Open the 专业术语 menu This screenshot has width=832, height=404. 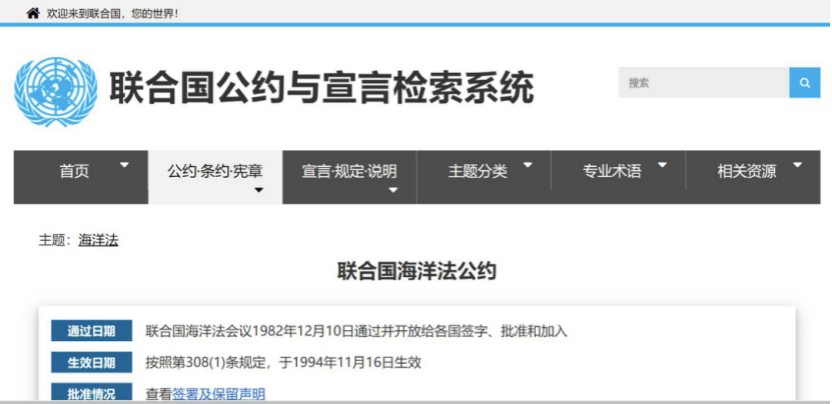click(612, 171)
